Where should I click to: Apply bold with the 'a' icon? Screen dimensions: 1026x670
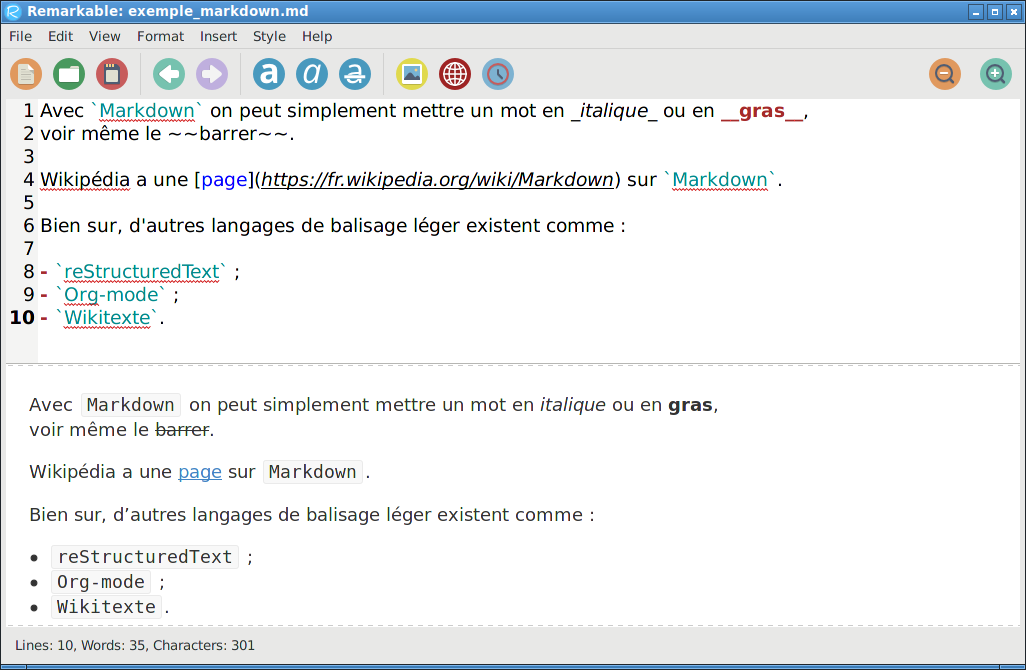269,74
